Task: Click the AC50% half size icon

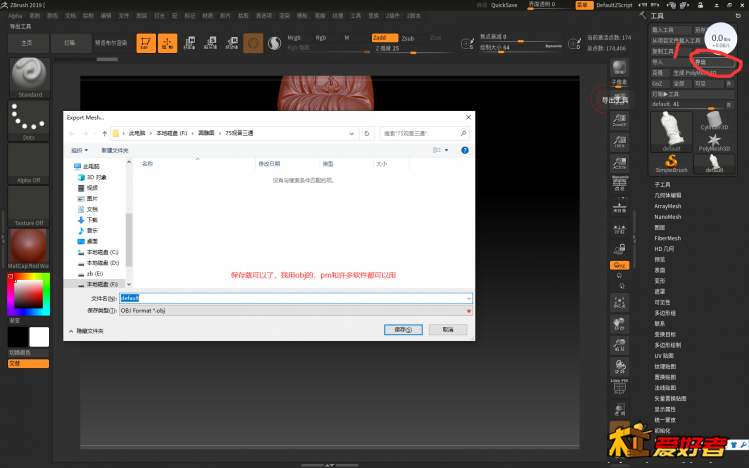Action: pos(620,162)
